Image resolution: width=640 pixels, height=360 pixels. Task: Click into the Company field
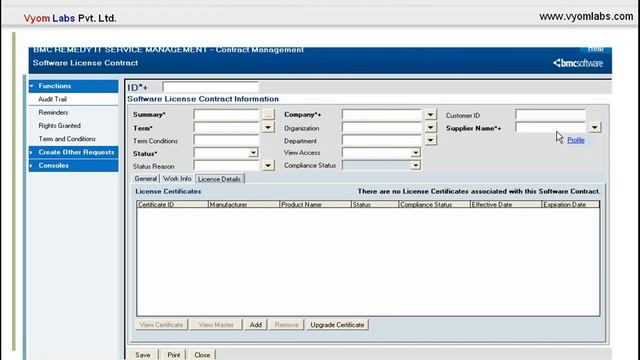[x=382, y=115]
